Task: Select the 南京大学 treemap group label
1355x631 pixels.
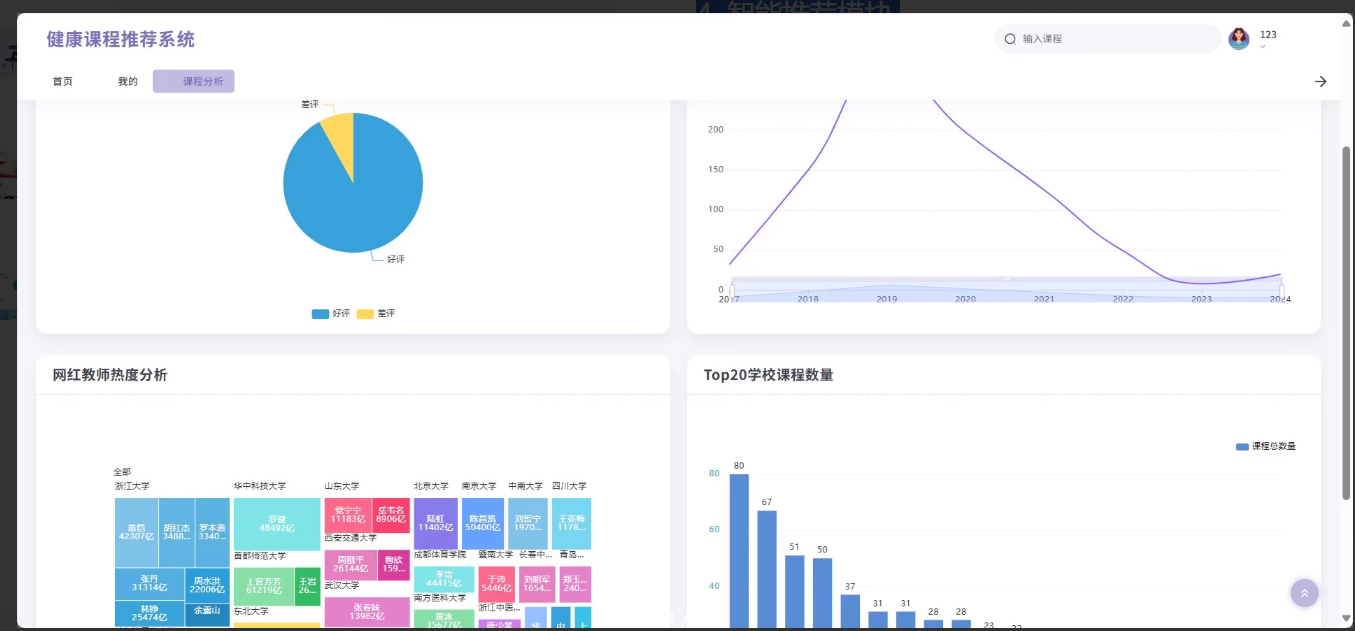Action: [479, 486]
